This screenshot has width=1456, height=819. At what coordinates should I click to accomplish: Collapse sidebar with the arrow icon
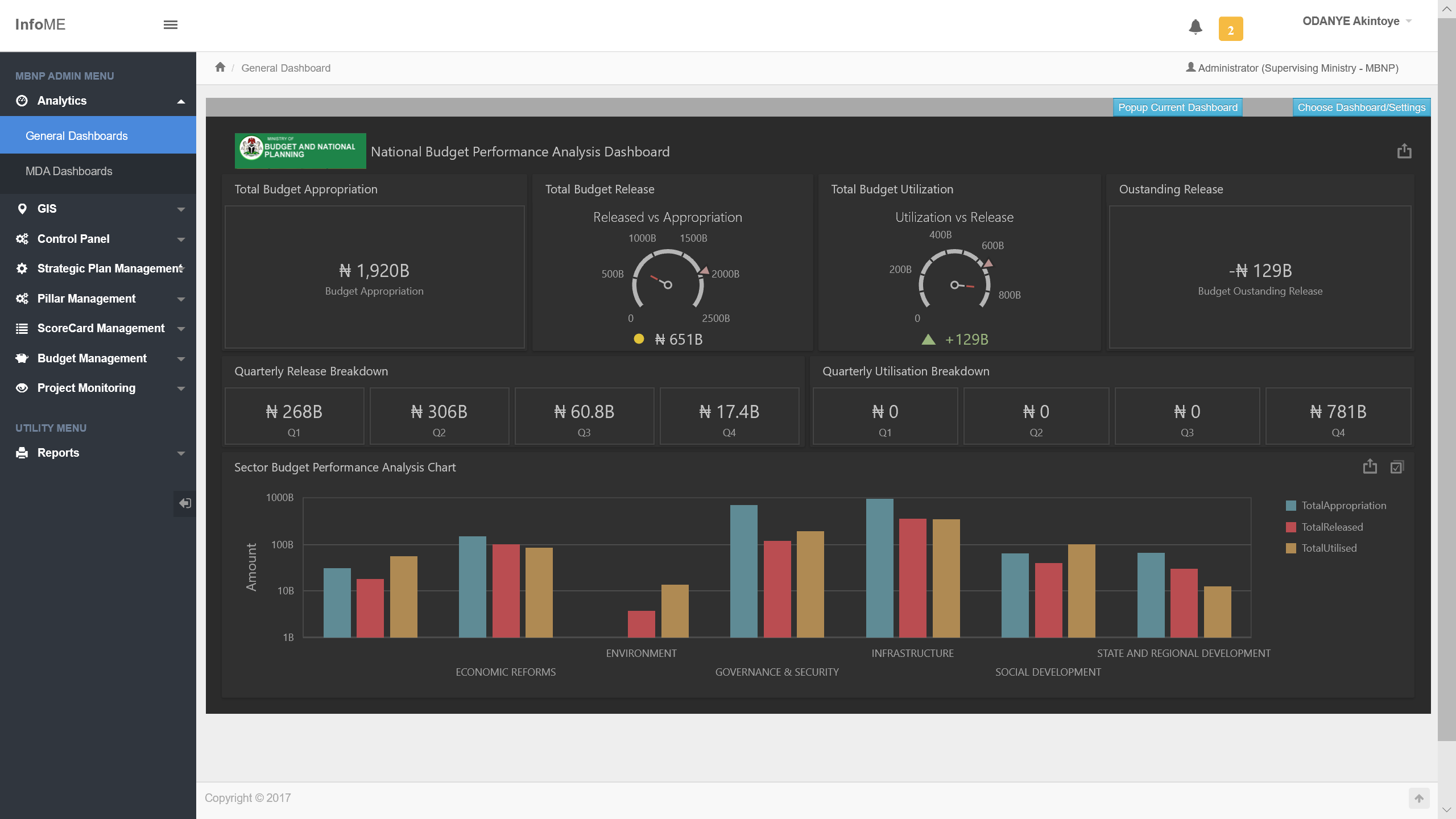coord(185,503)
